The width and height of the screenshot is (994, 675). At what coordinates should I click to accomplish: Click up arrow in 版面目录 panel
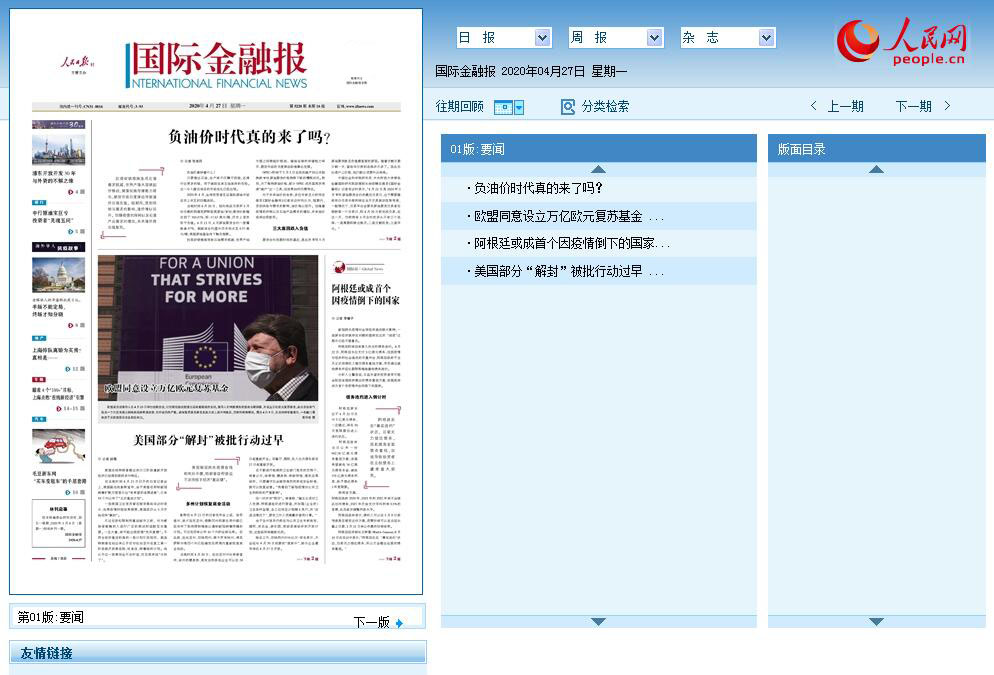coord(876,170)
